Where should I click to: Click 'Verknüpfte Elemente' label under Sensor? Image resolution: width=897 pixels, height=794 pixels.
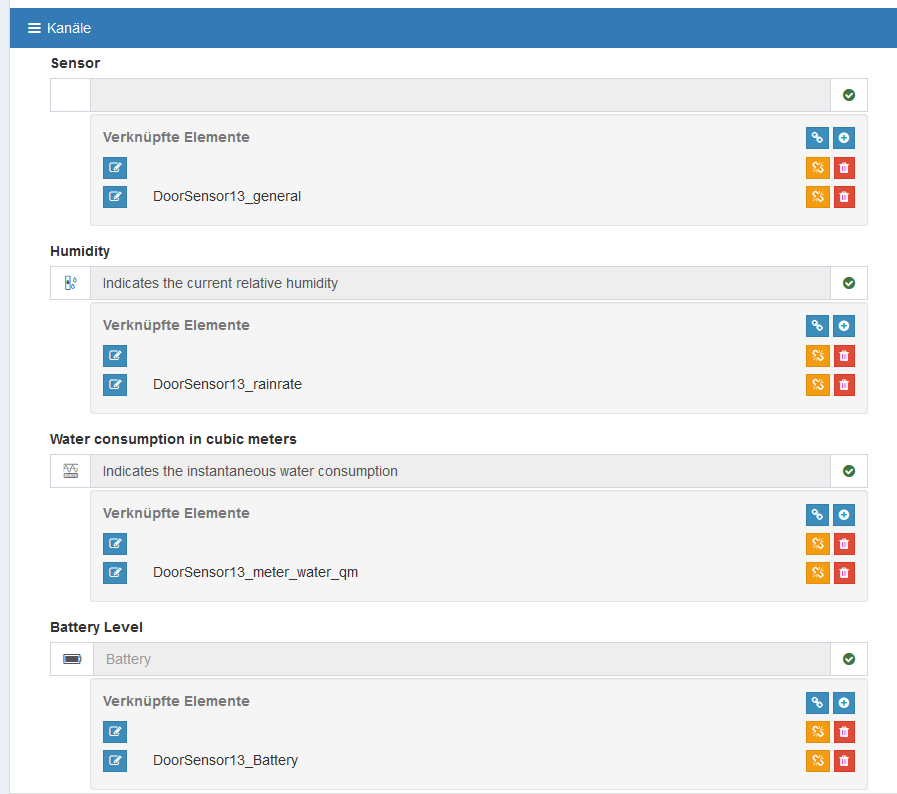tap(176, 137)
